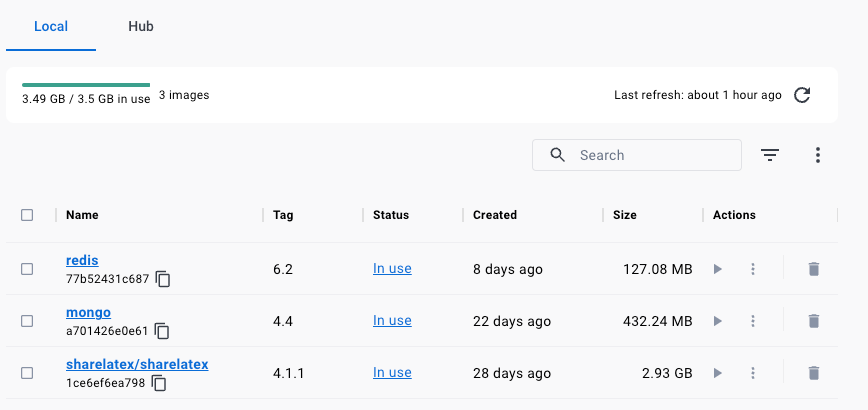The width and height of the screenshot is (868, 410).
Task: Run the sharelatex/sharelatex image
Action: coord(717,373)
